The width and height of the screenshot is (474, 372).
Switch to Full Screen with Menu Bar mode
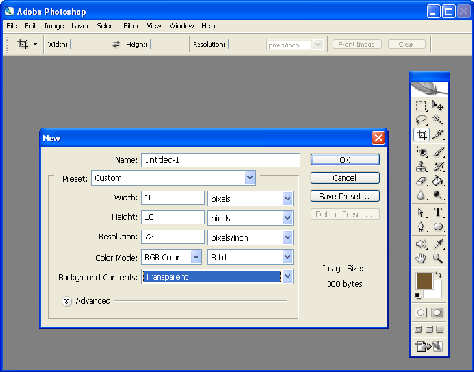[x=429, y=330]
